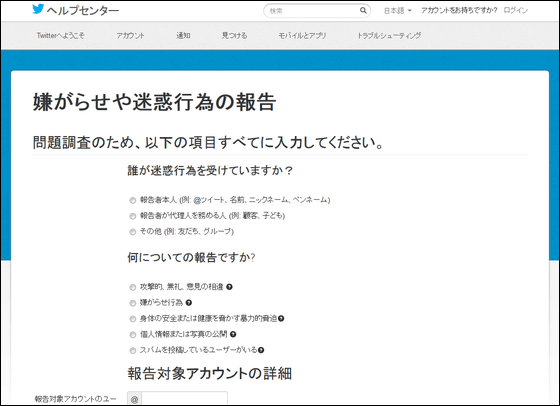Select radio 報告者本人
This screenshot has width=560, height=406.
pos(133,200)
